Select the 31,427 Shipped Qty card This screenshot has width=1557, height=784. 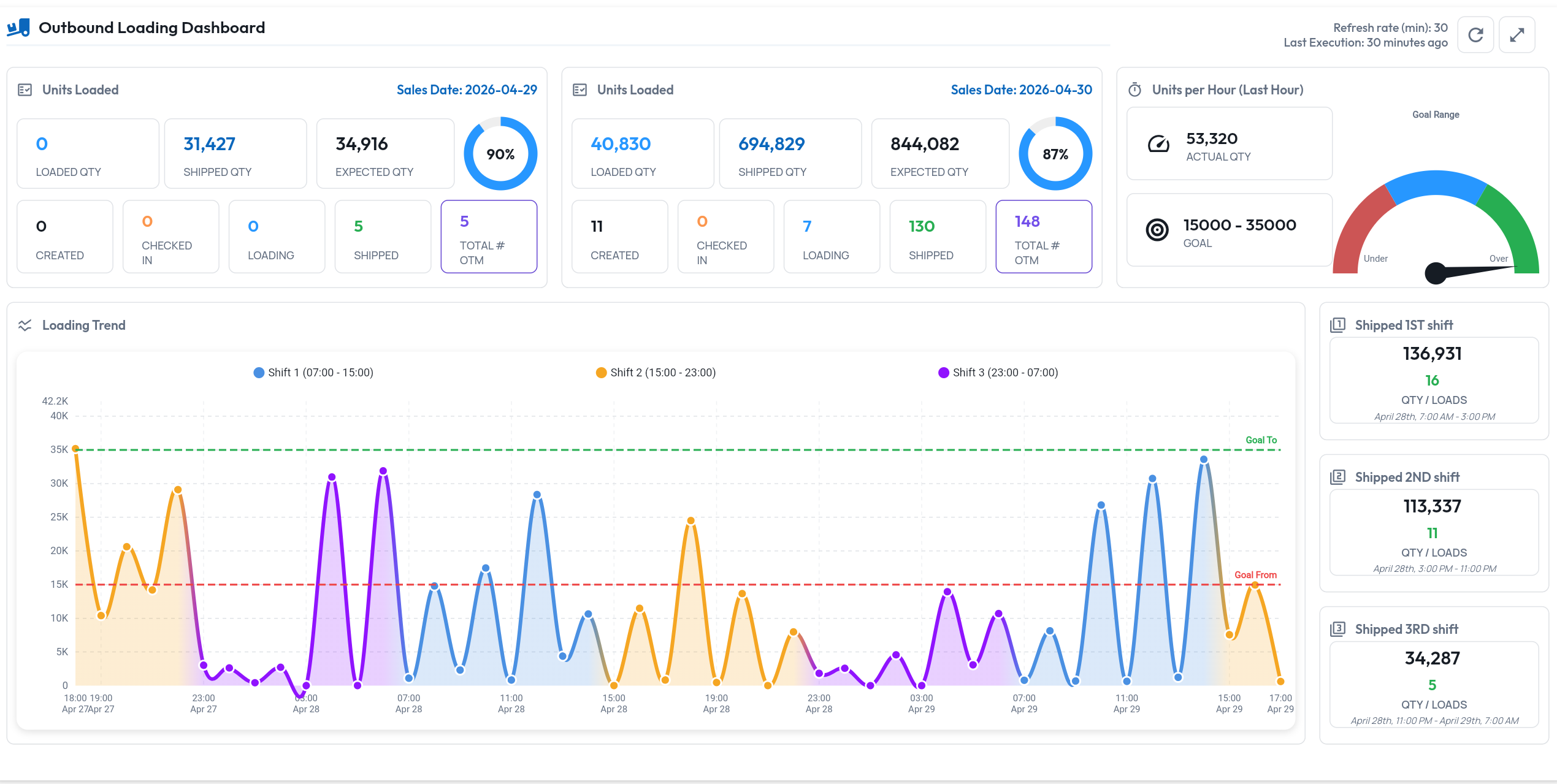click(x=235, y=154)
